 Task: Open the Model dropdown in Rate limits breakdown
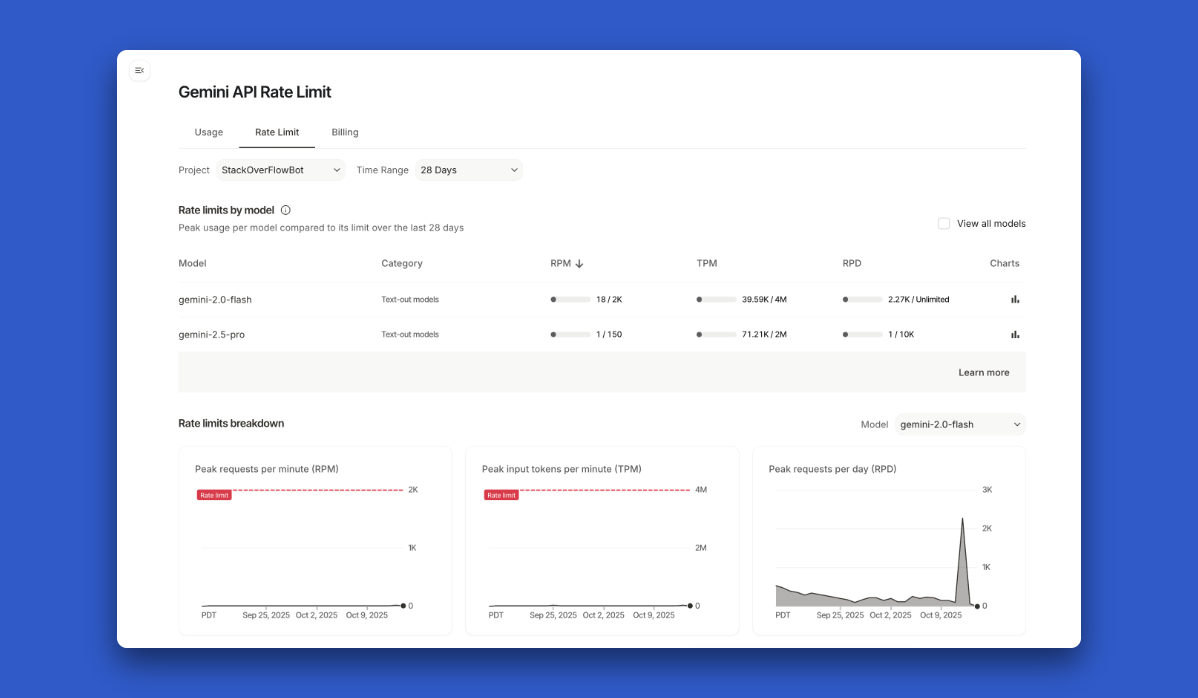[x=960, y=425]
